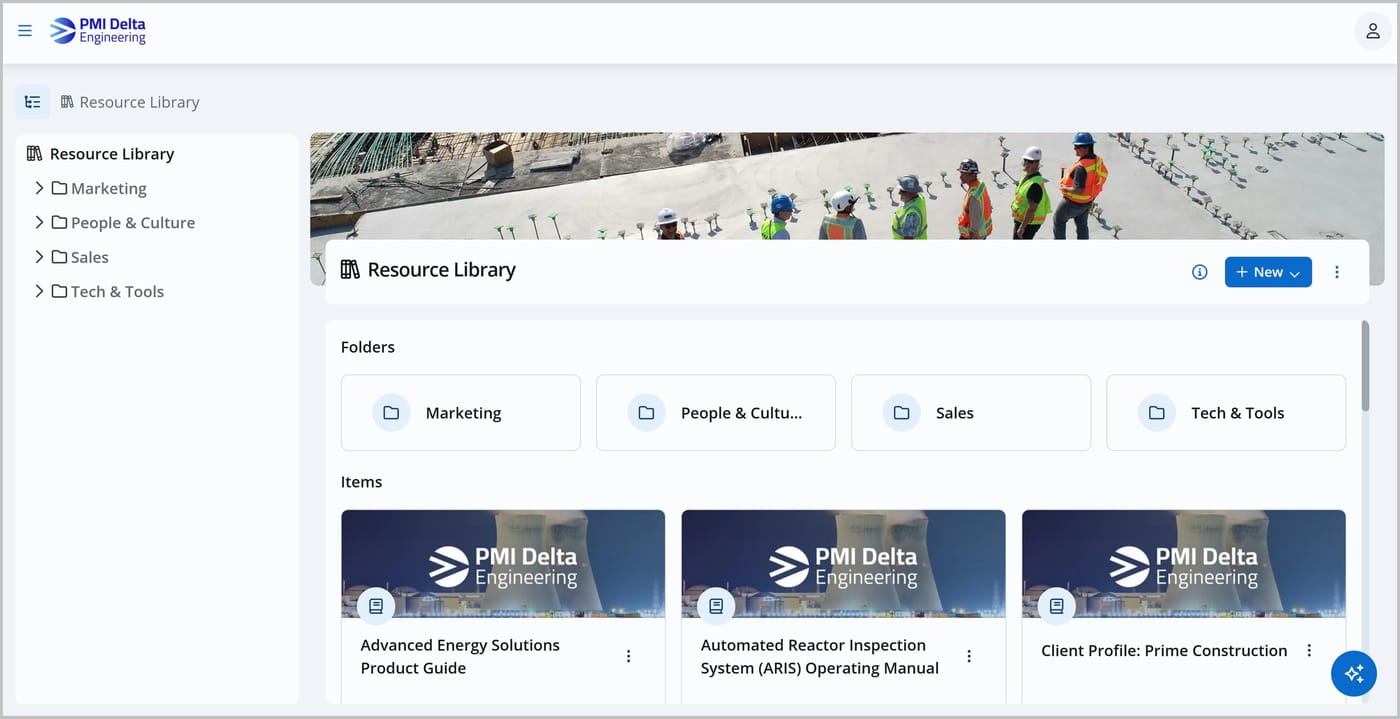
Task: Click document badge on Advanced Energy Solutions card
Action: tap(376, 606)
